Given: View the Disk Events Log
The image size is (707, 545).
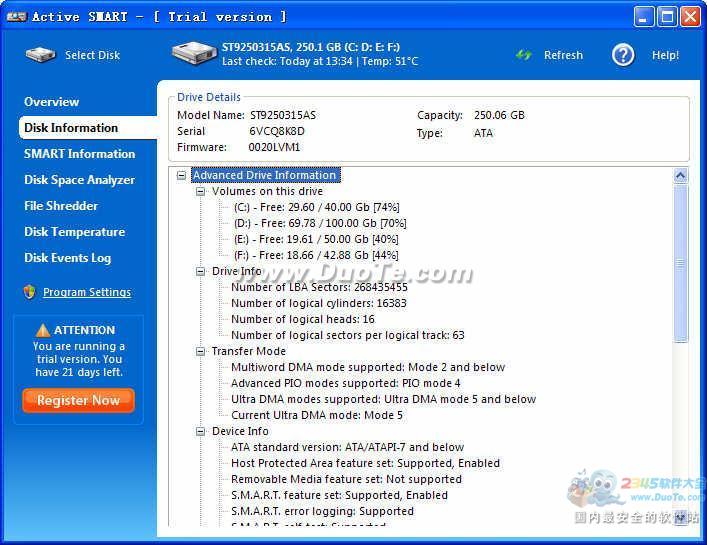Looking at the screenshot, I should tap(68, 258).
